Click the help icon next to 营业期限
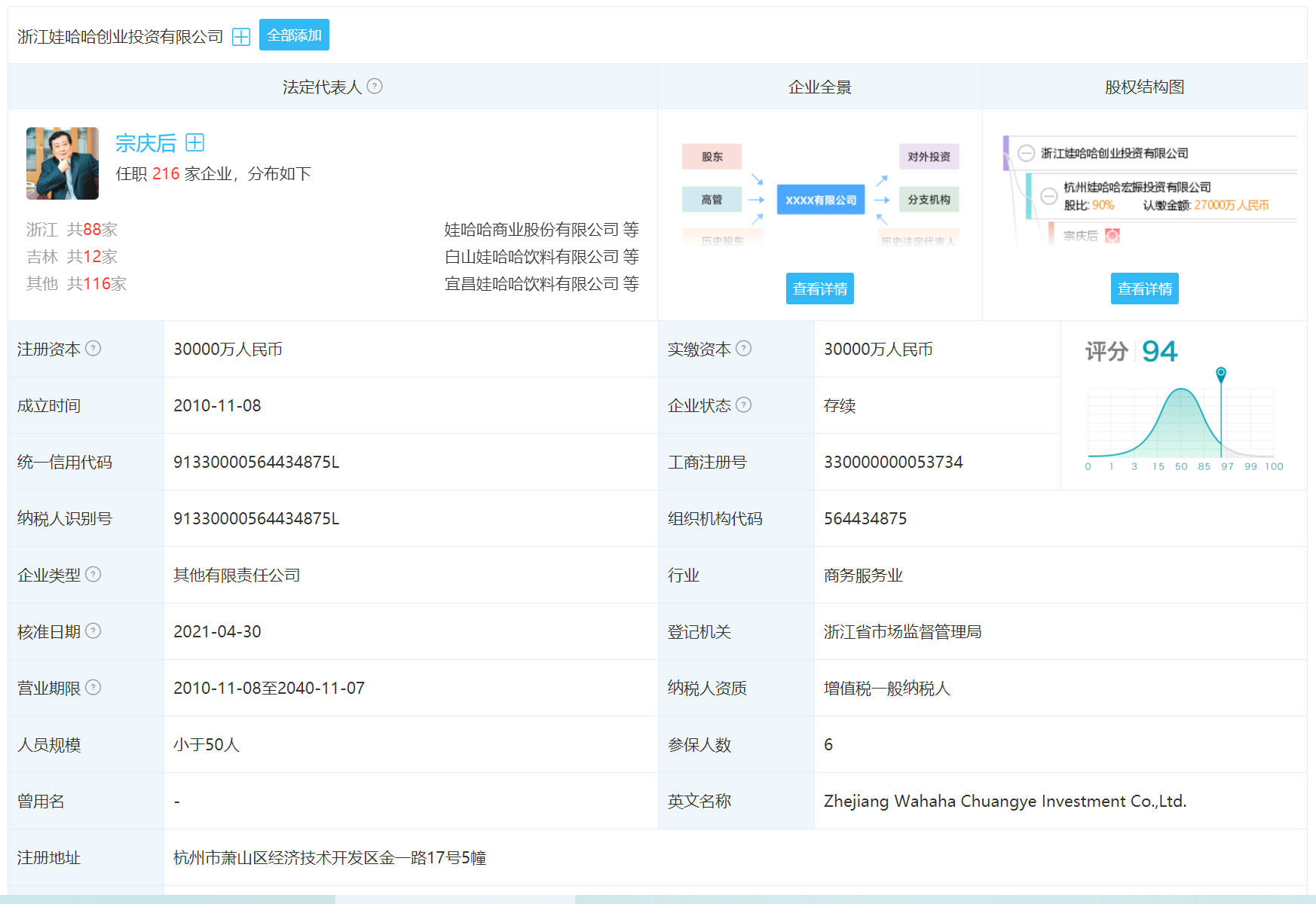 click(93, 687)
